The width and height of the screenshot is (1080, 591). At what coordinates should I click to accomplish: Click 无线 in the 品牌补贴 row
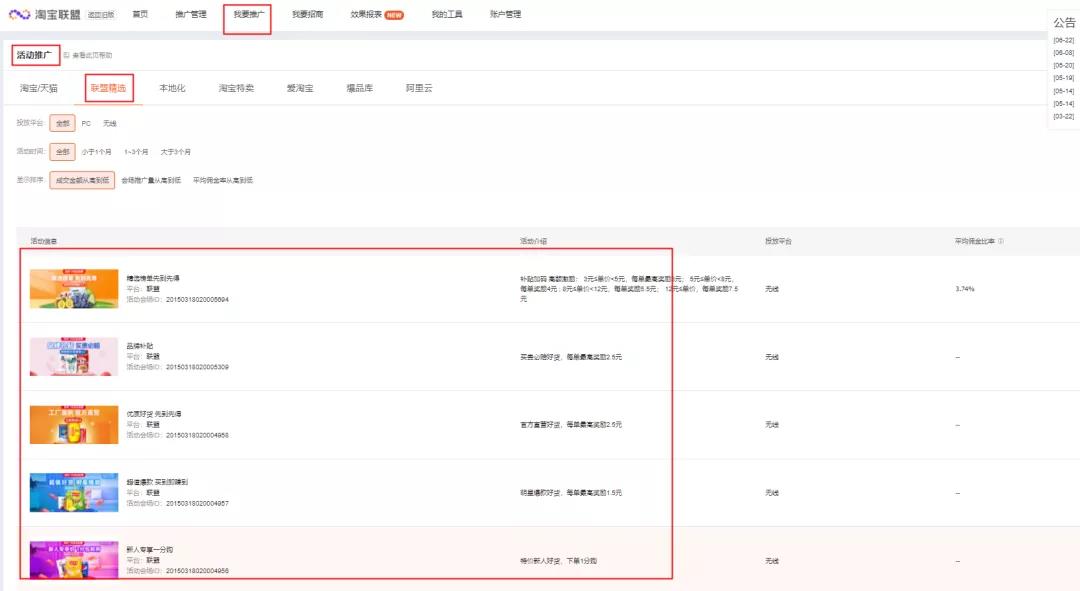(771, 357)
